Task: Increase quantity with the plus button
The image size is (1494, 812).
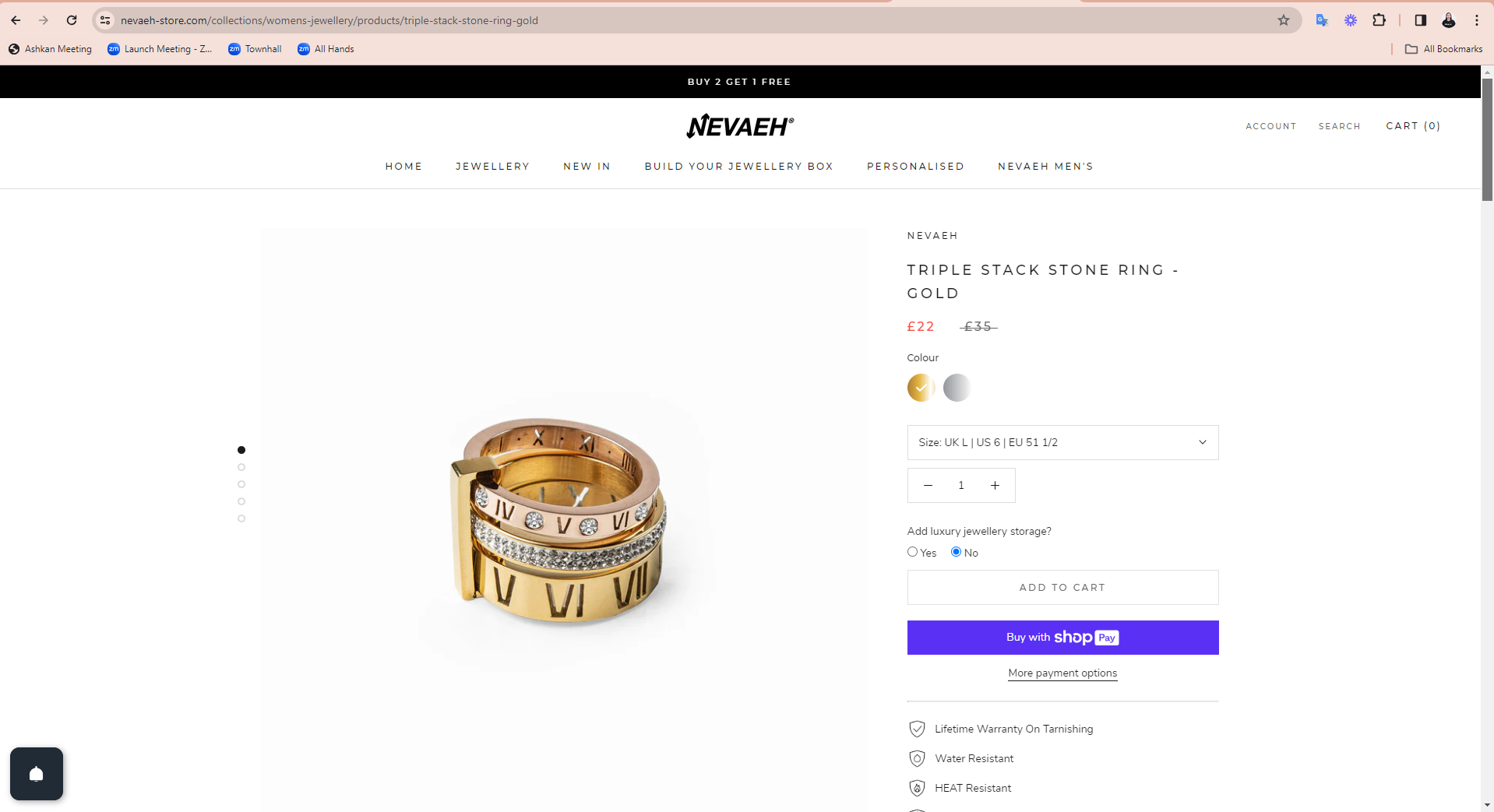Action: click(x=995, y=486)
